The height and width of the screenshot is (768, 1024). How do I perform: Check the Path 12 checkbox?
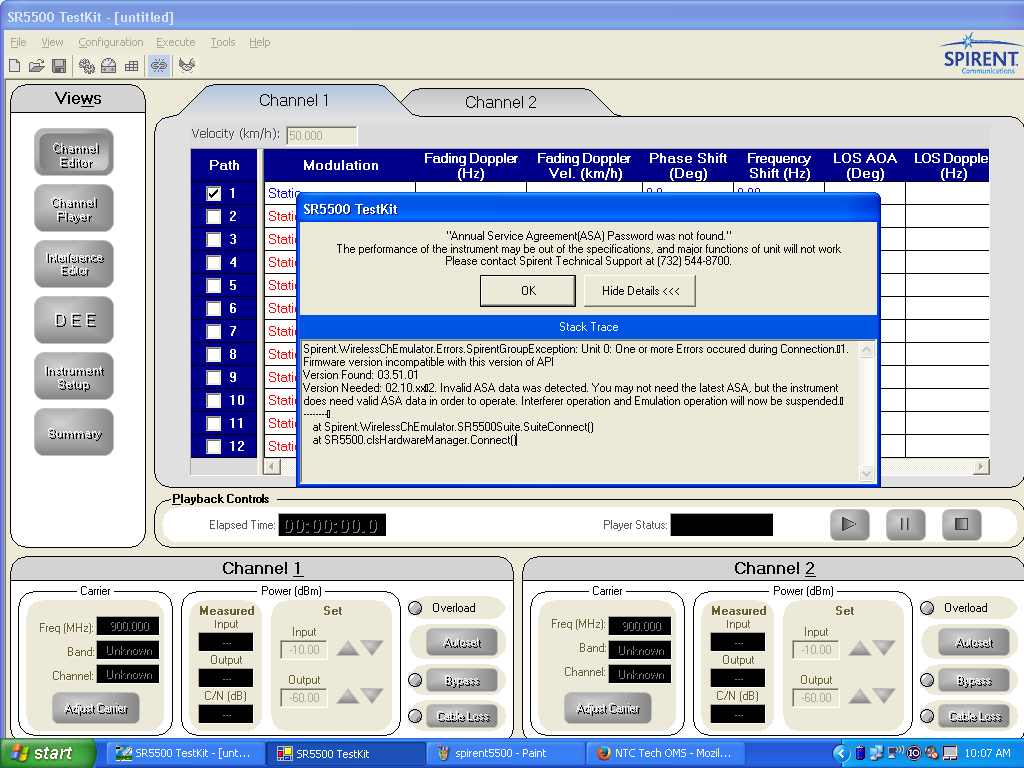[x=214, y=447]
